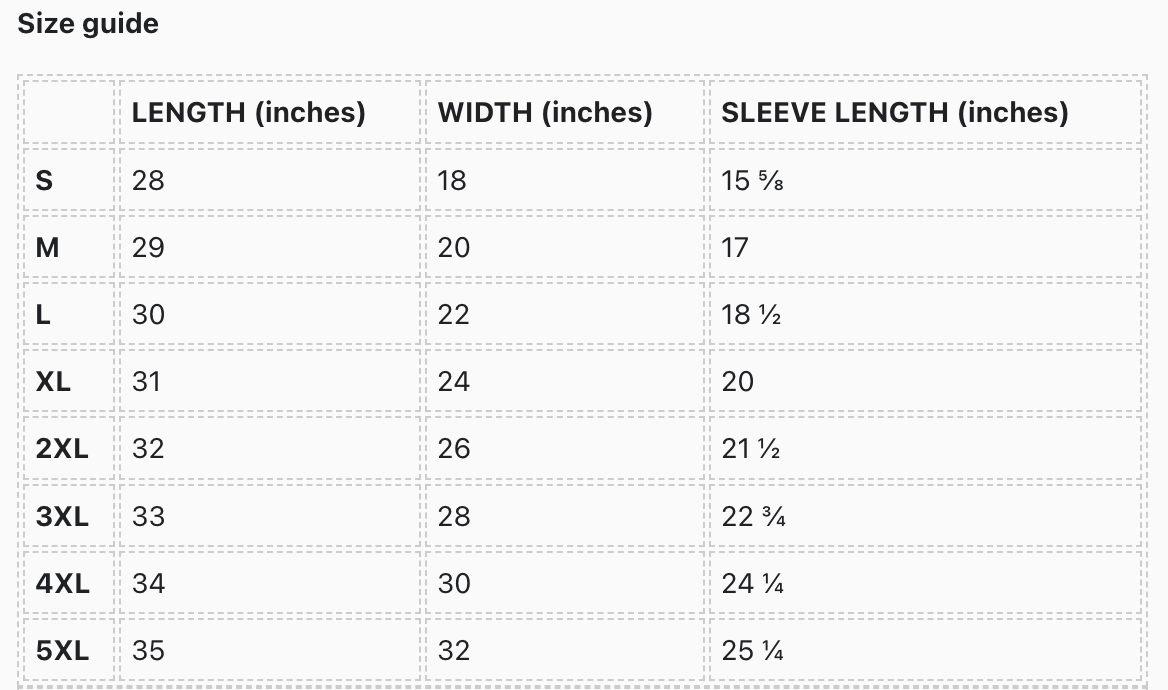
Task: Click the 4XL length value 34
Action: click(148, 584)
